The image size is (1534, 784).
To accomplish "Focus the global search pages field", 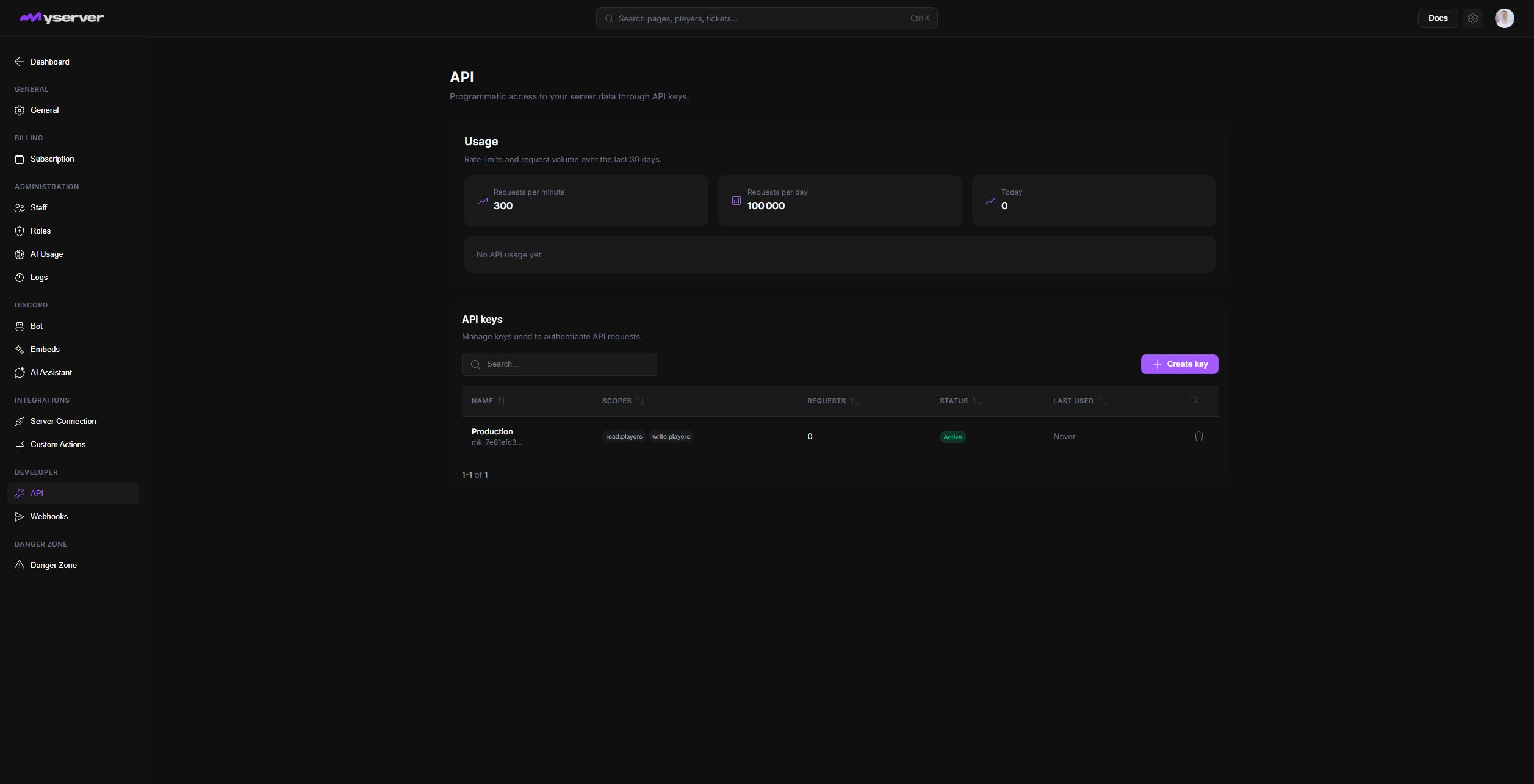I will (x=766, y=18).
